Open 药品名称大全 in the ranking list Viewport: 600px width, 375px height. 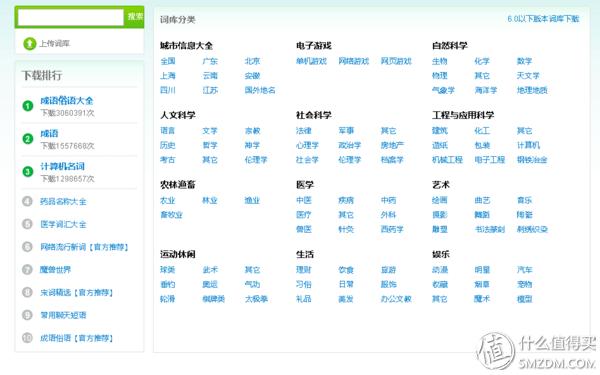(63, 202)
